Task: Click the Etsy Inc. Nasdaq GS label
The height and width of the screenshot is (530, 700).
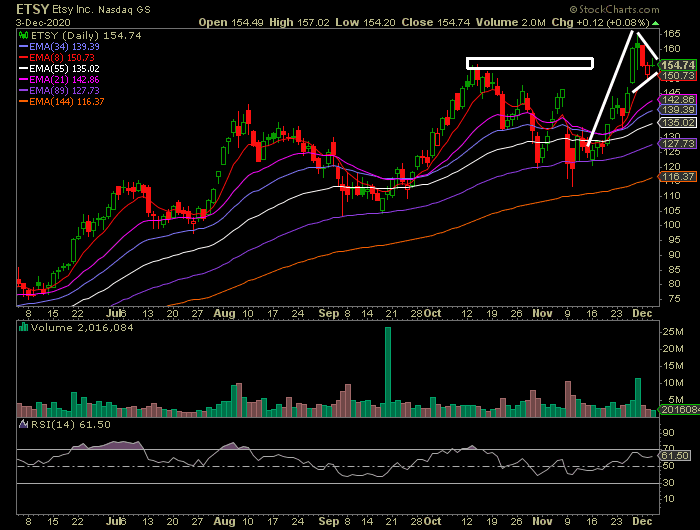Action: [101, 9]
